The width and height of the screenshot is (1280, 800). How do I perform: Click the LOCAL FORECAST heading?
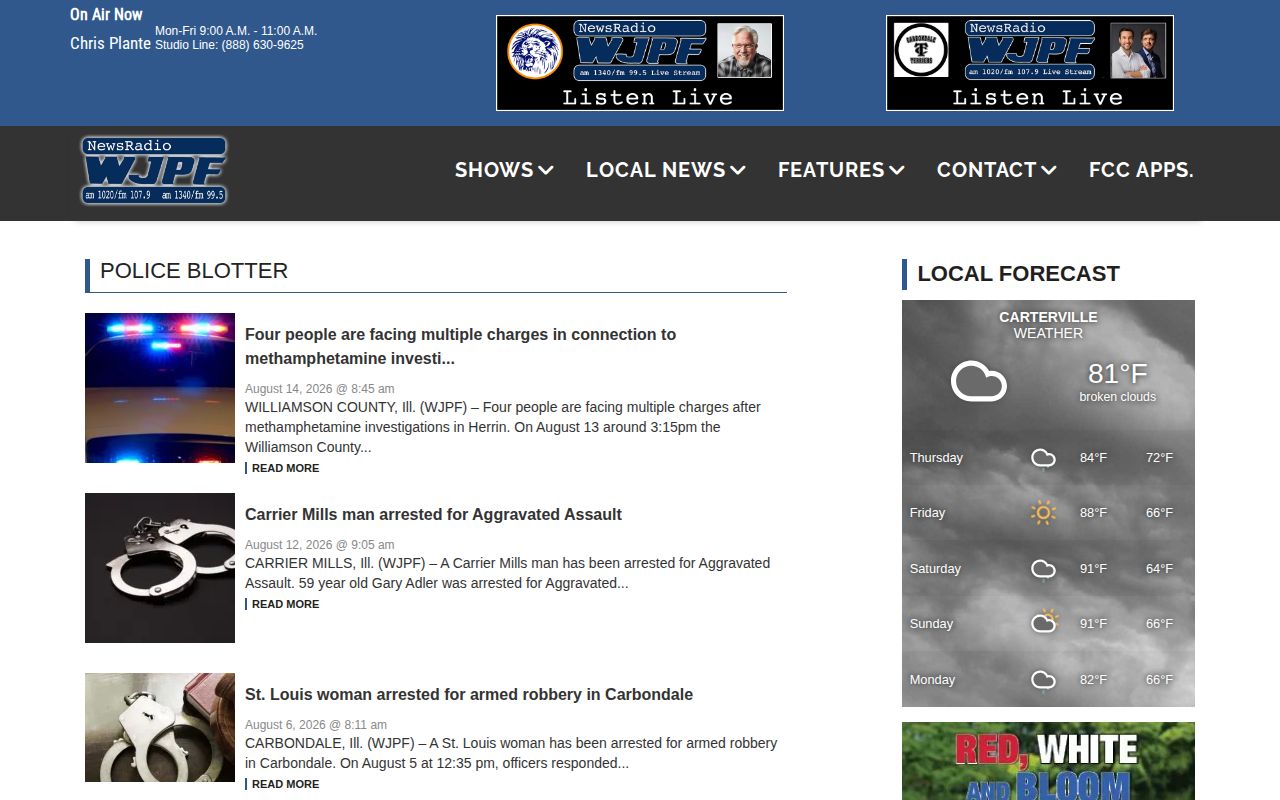click(x=1018, y=274)
